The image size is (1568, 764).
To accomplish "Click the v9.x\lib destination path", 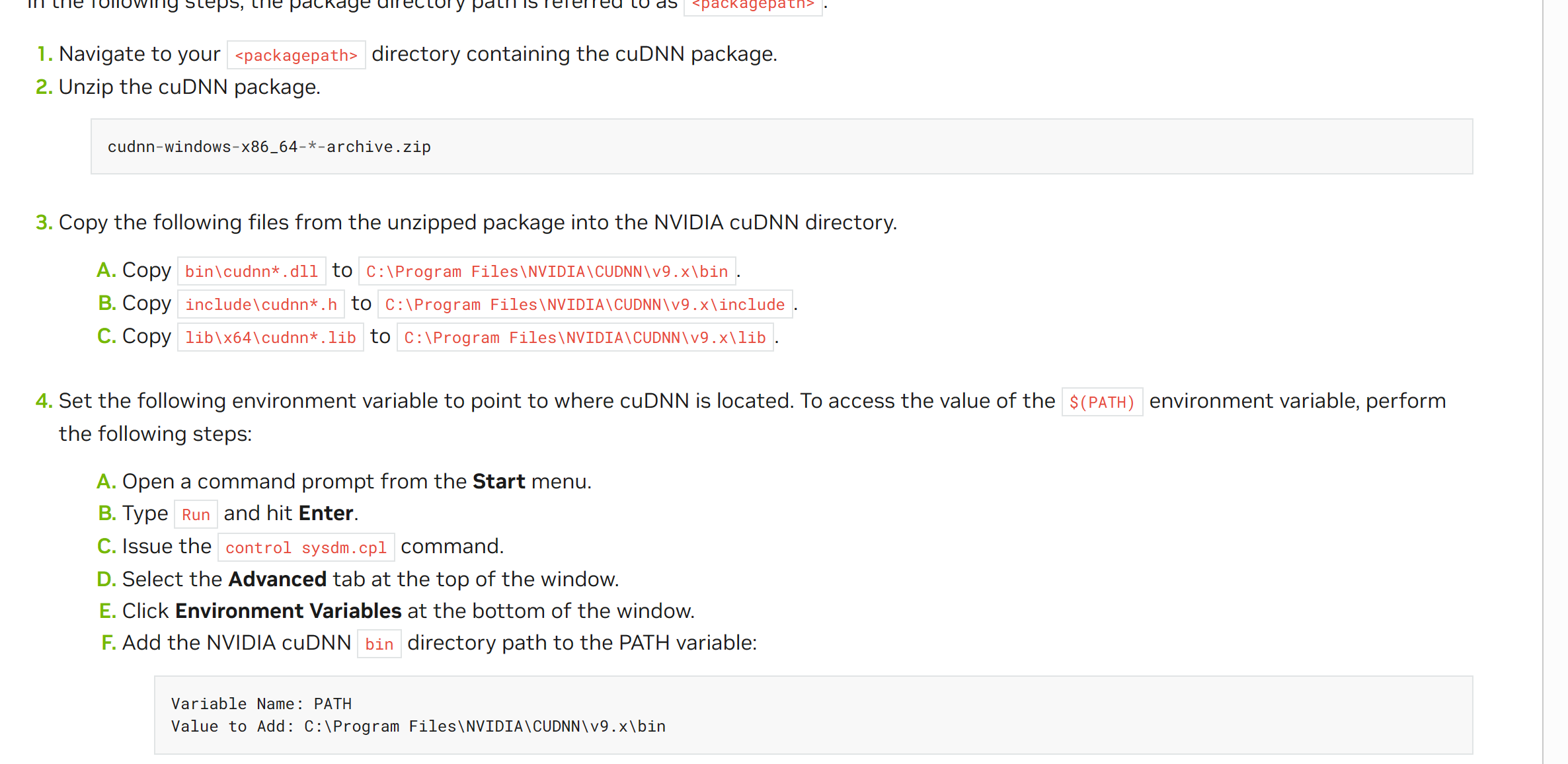I will pos(585,337).
